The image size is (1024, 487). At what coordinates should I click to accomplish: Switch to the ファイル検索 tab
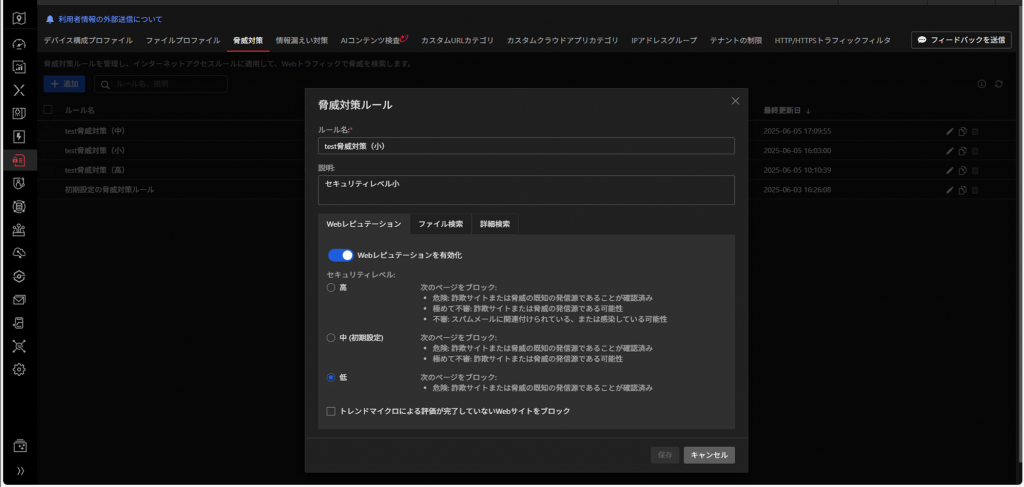tap(440, 224)
